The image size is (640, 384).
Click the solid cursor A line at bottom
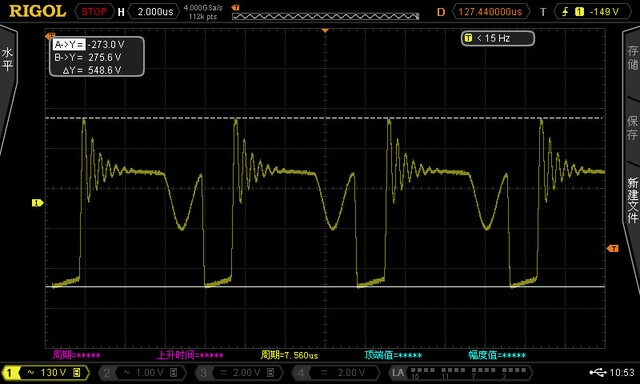[x=325, y=286]
